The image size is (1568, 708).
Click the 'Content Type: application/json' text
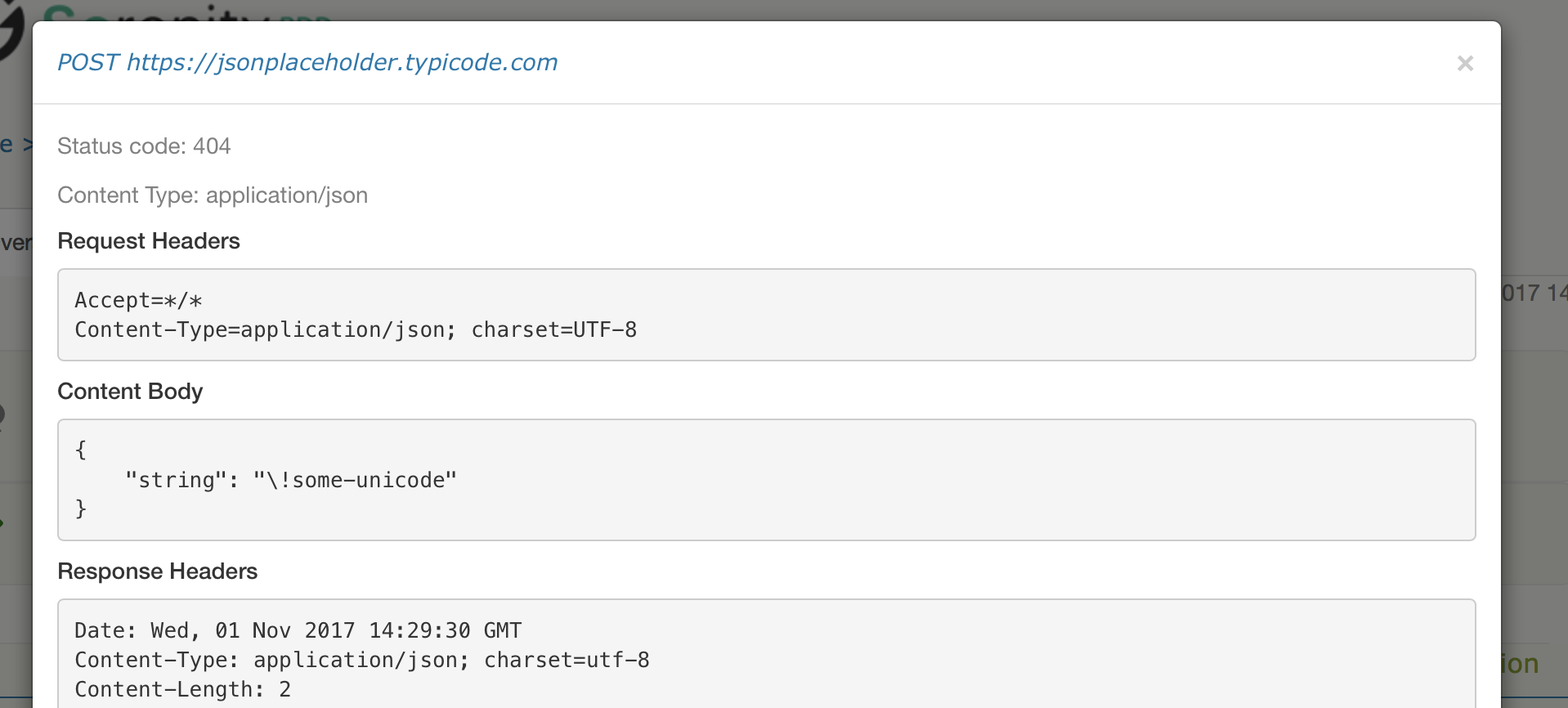[x=213, y=195]
